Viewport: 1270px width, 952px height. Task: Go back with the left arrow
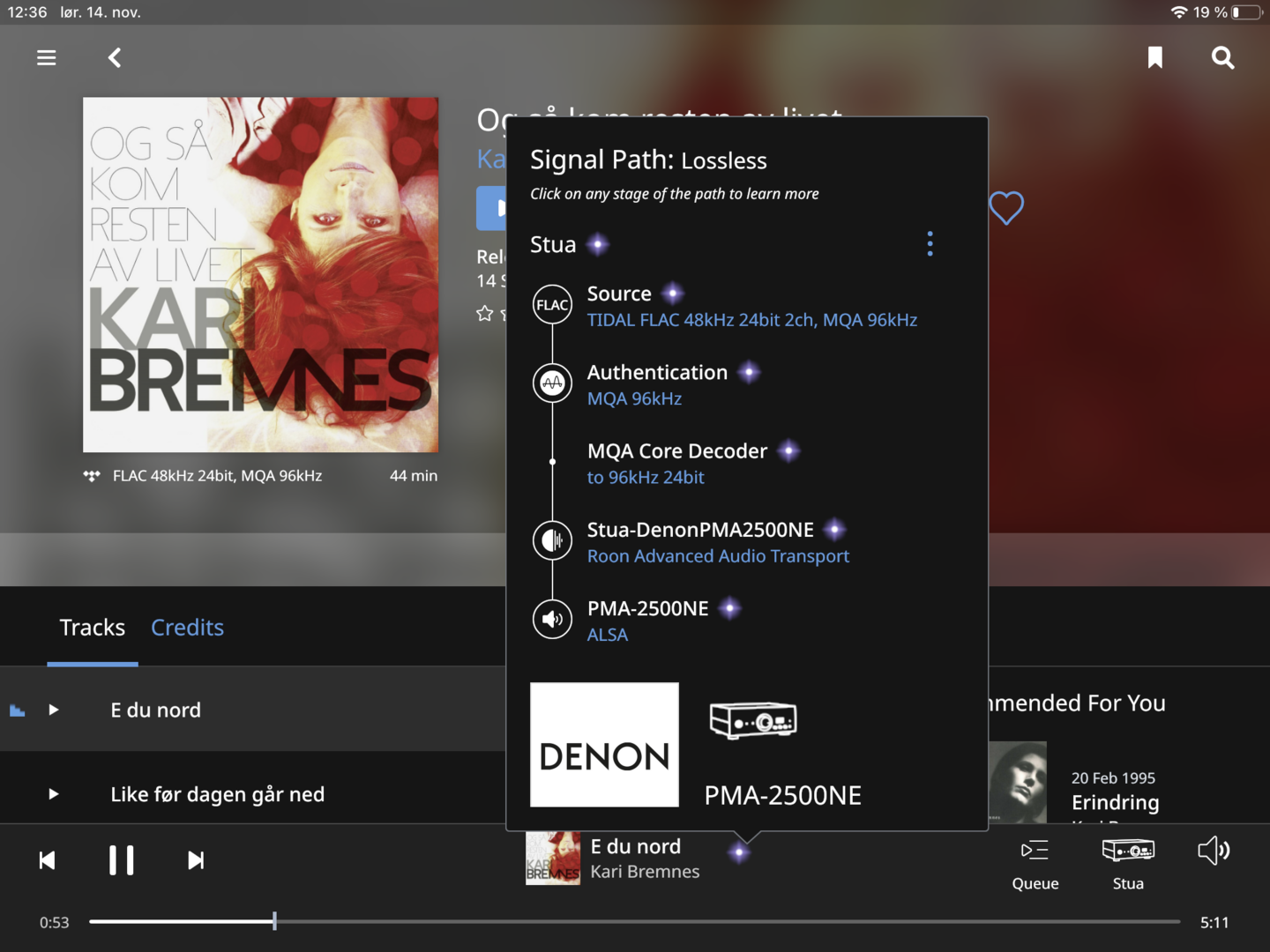click(115, 58)
